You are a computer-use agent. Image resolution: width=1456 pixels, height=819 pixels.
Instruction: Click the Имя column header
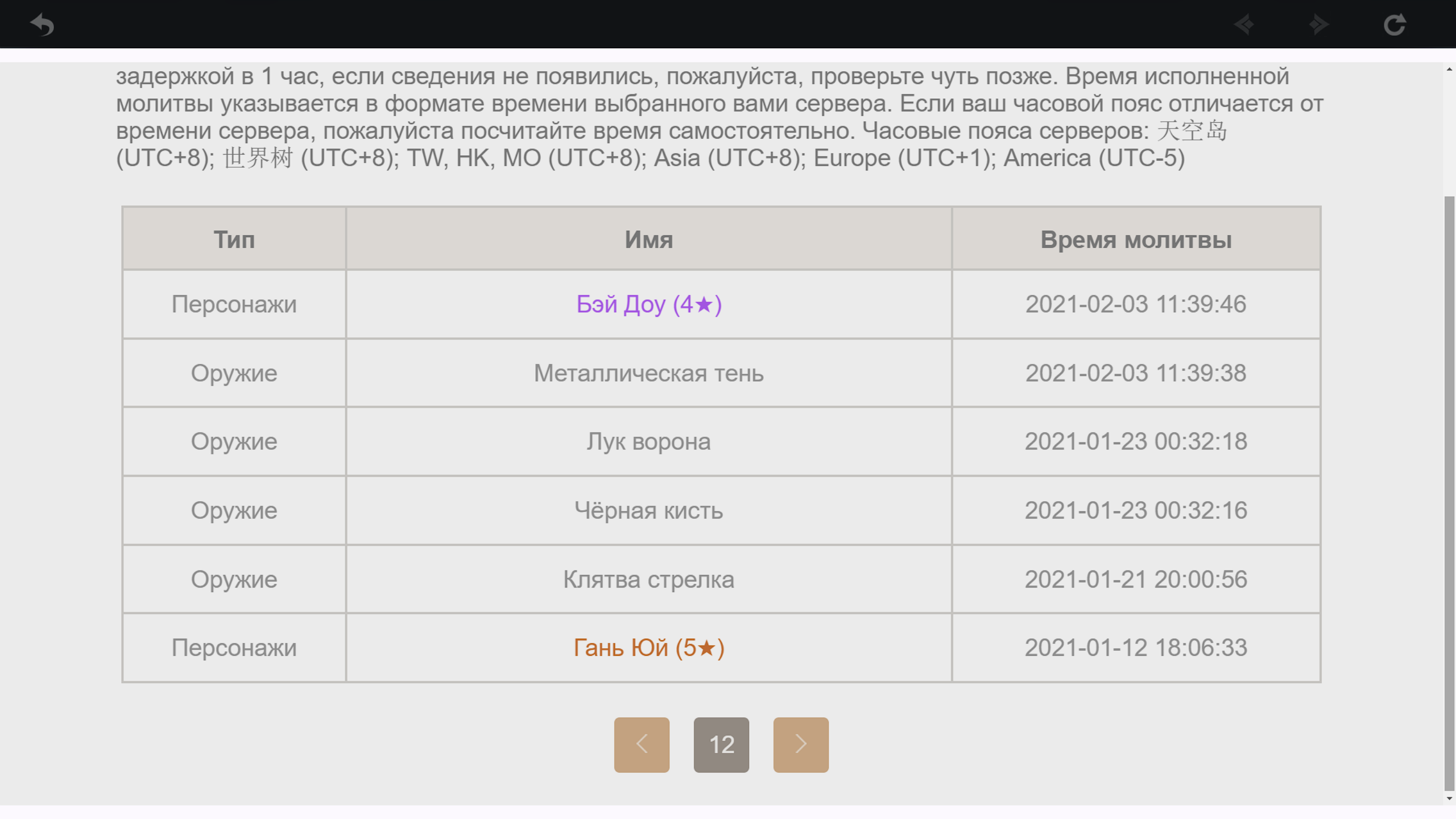tap(648, 239)
